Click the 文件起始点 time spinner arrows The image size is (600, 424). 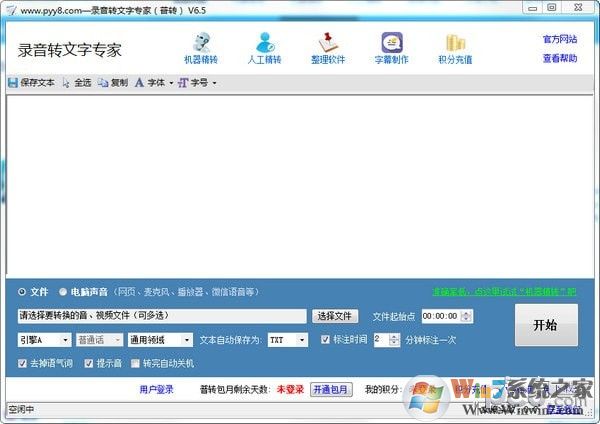click(x=466, y=316)
